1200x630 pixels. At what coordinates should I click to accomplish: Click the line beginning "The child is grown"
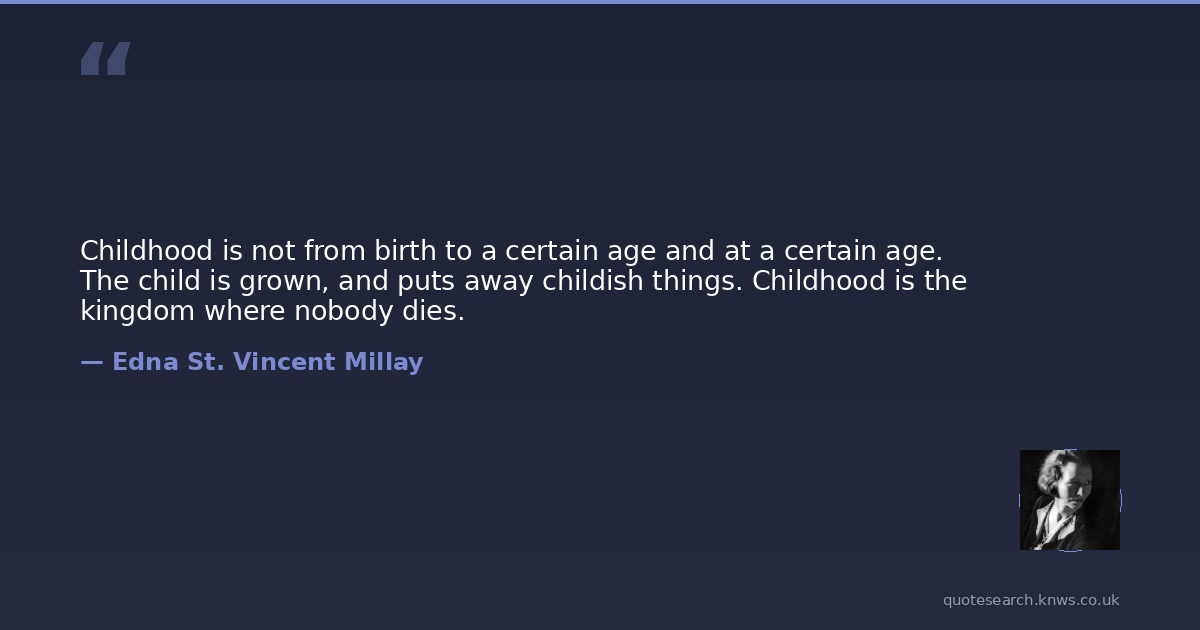tap(523, 281)
